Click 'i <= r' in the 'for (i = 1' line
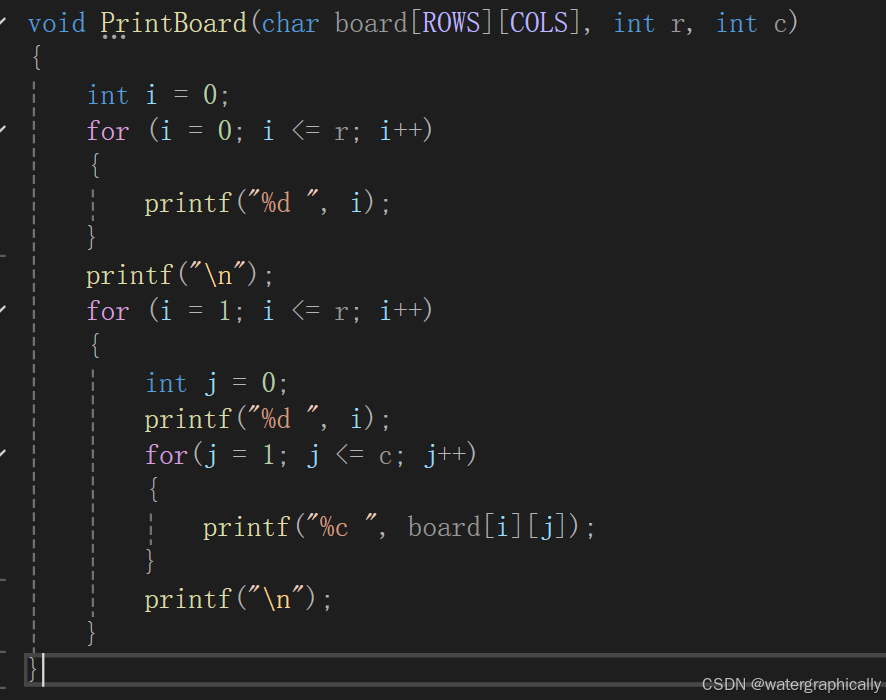Viewport: 886px width, 700px height. pos(305,311)
